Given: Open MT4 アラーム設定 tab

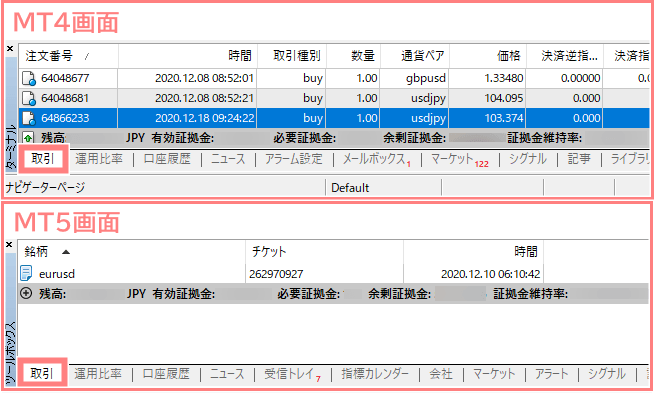Looking at the screenshot, I should coord(294,159).
